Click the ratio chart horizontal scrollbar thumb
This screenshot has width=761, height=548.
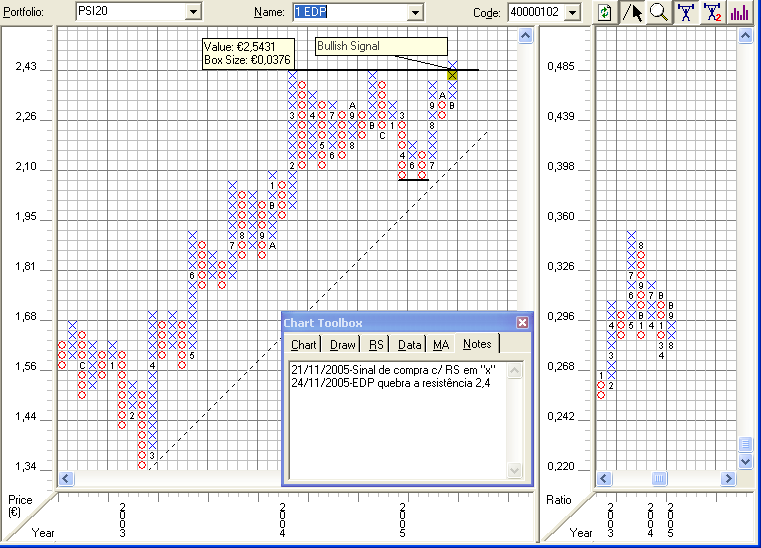(659, 479)
